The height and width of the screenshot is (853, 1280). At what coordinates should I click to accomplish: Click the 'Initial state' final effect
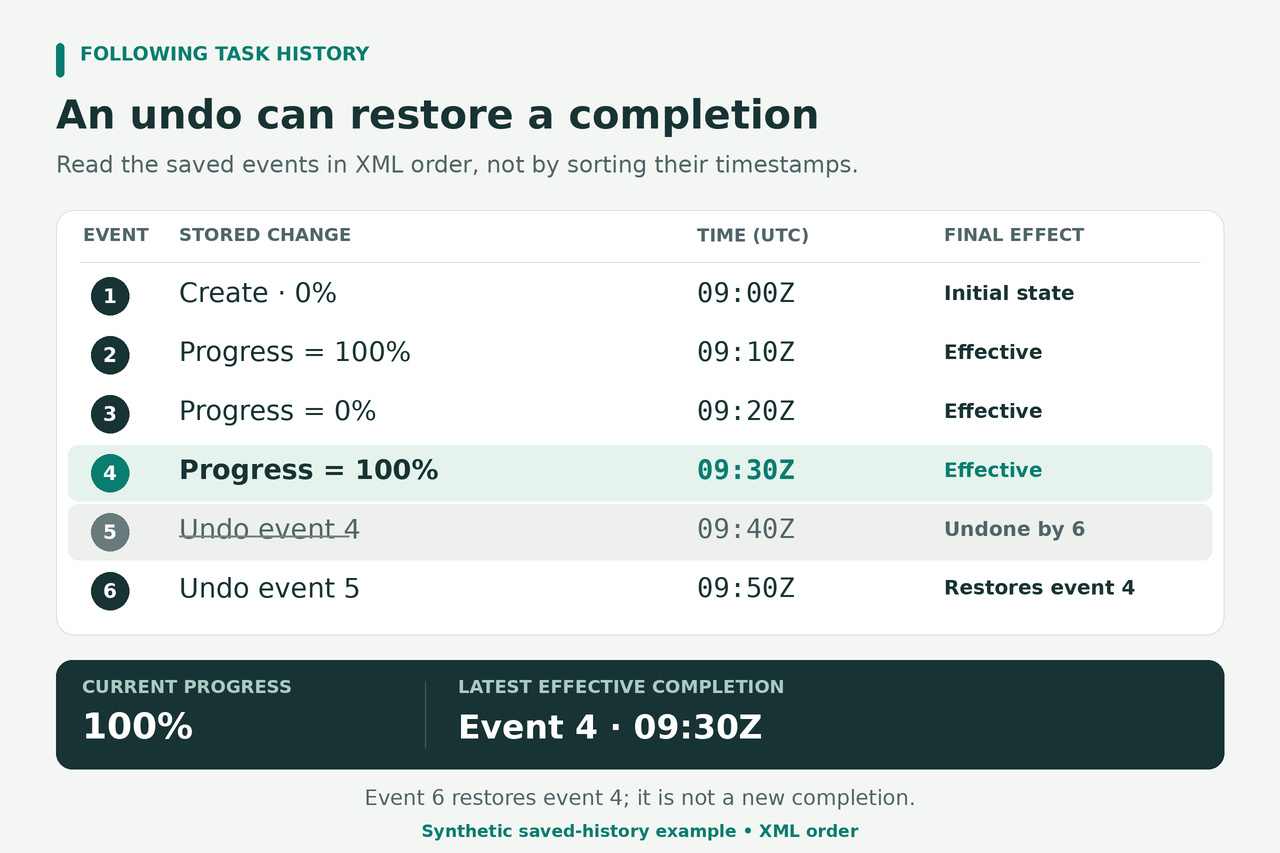pos(1009,293)
